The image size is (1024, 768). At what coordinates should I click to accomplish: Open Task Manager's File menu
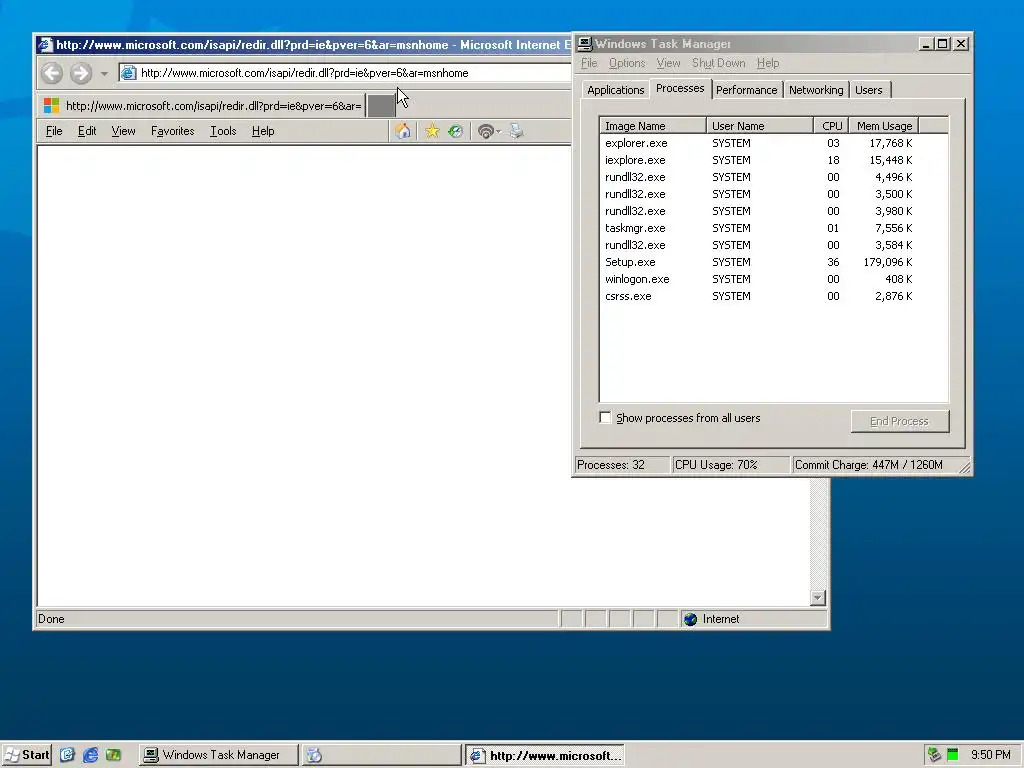(589, 63)
